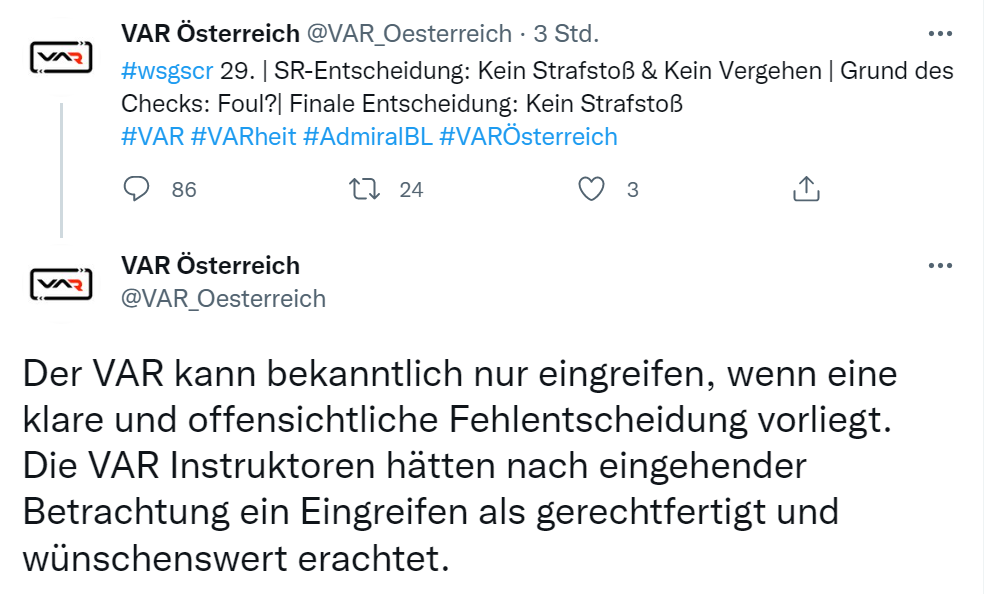The width and height of the screenshot is (984, 594).
Task: Click the '3 Std.' timestamp
Action: pyautogui.click(x=566, y=34)
